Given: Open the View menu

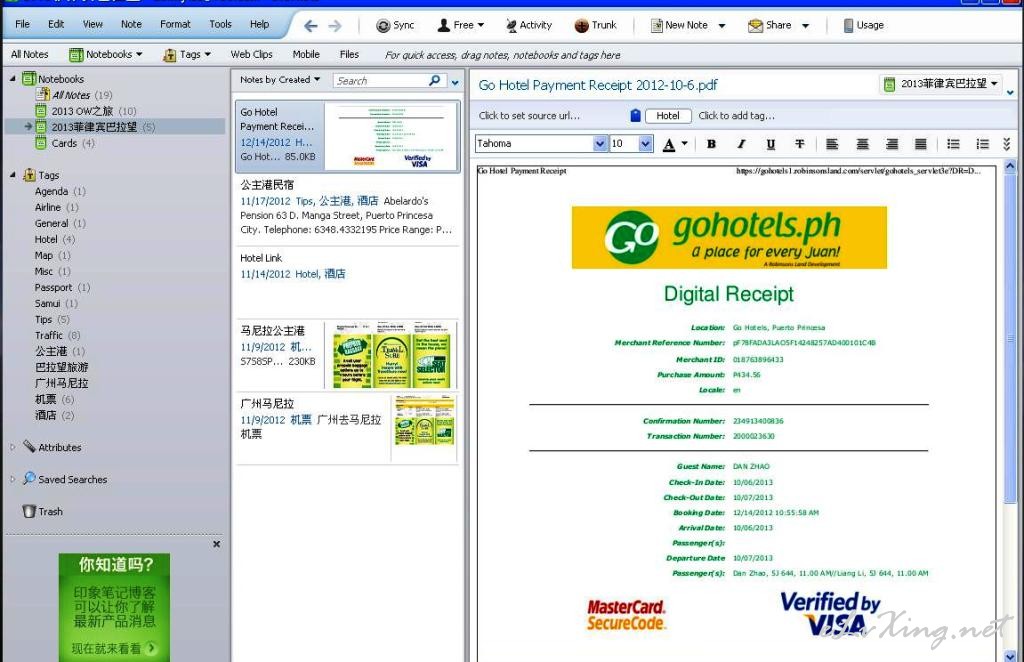Looking at the screenshot, I should [x=93, y=24].
